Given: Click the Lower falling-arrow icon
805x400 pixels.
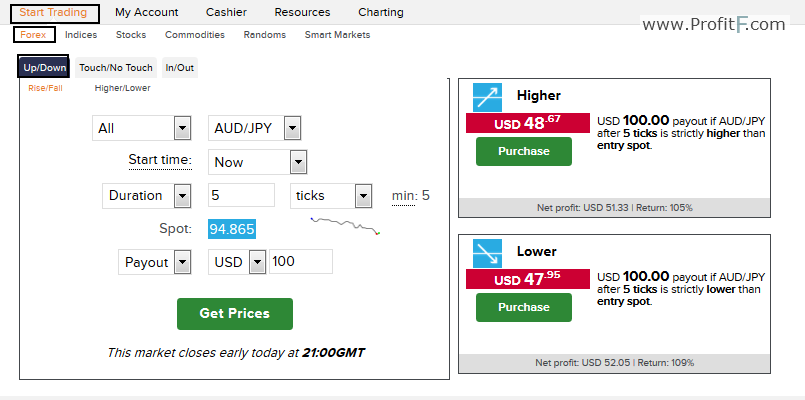Looking at the screenshot, I should pyautogui.click(x=487, y=254).
